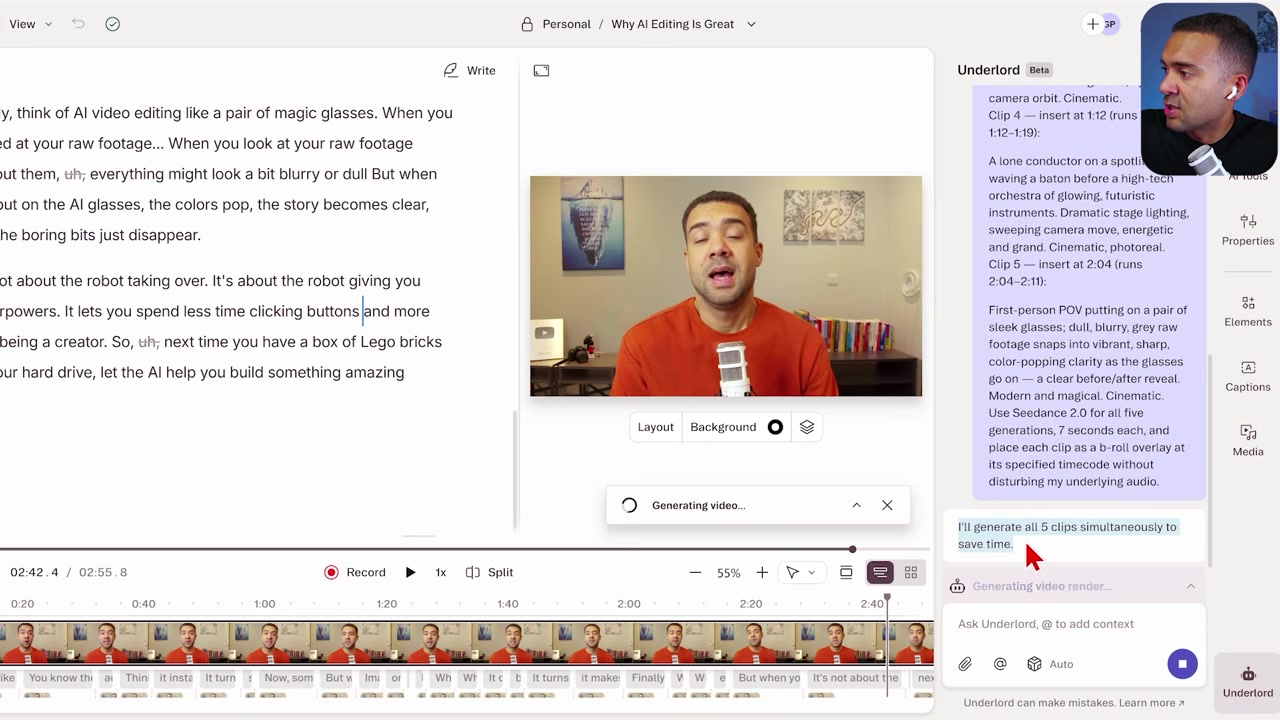Click the word 'buttons' in the script
The width and height of the screenshot is (1280, 720).
[333, 311]
